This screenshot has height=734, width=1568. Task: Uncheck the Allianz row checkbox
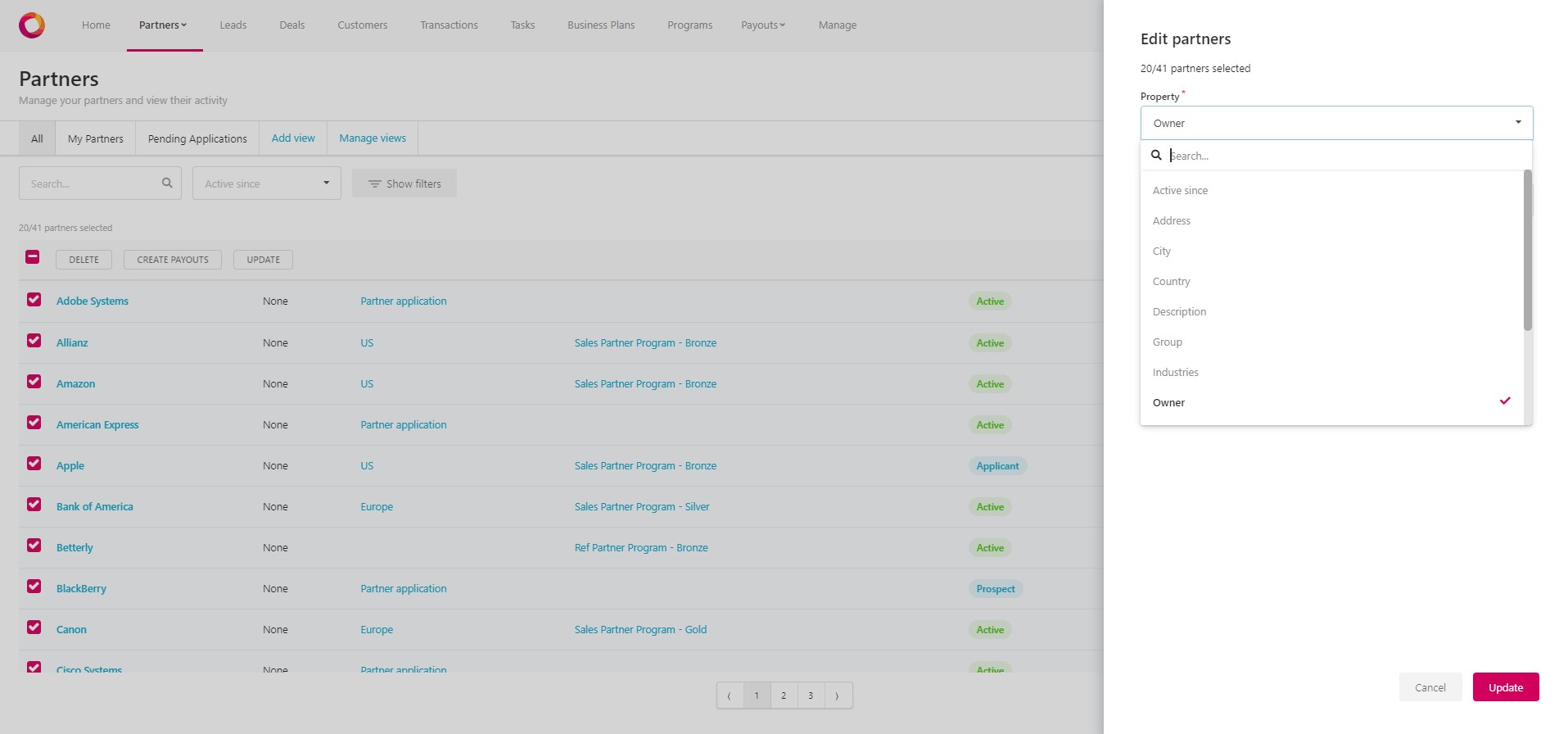34,341
